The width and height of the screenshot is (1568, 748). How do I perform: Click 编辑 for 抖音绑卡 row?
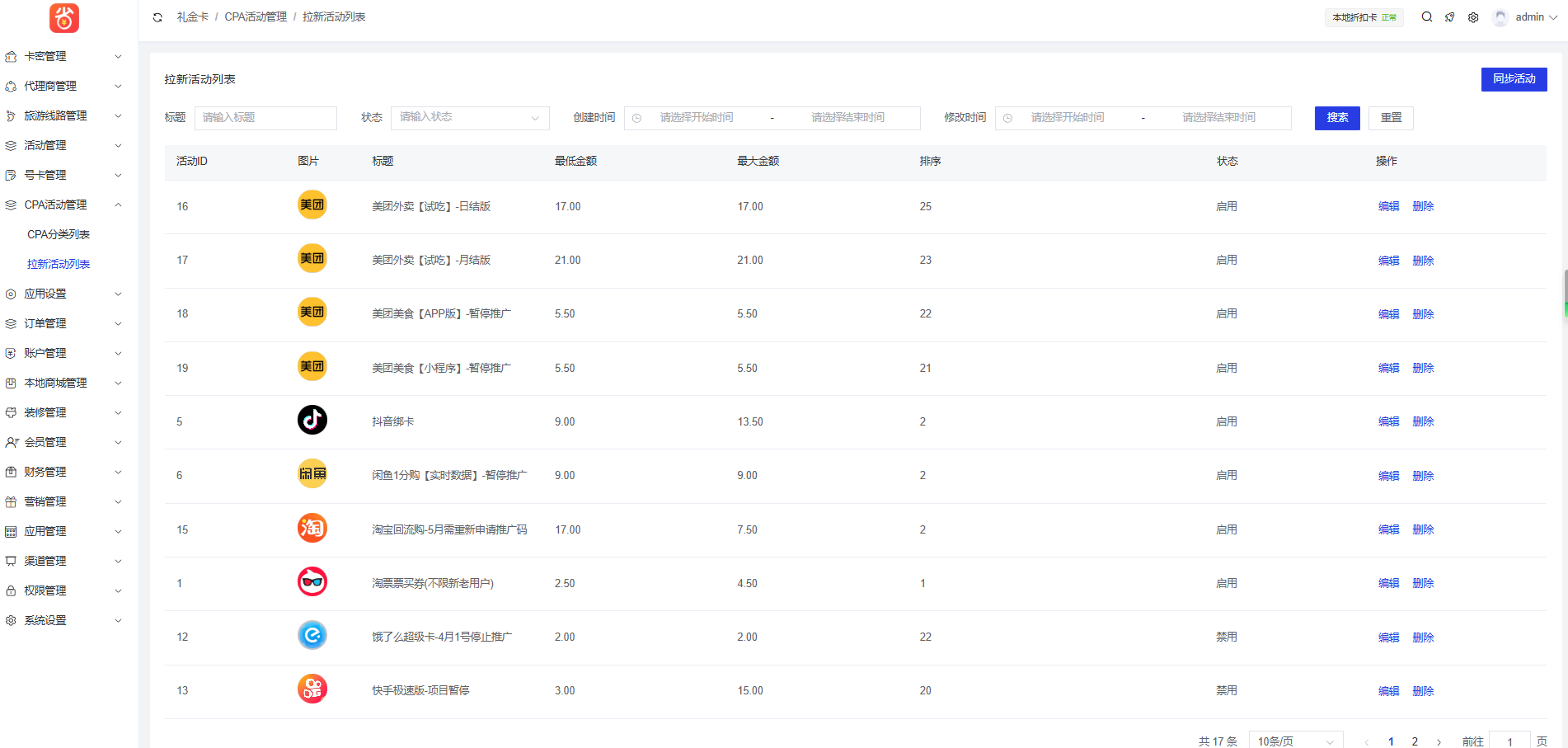[x=1388, y=421]
